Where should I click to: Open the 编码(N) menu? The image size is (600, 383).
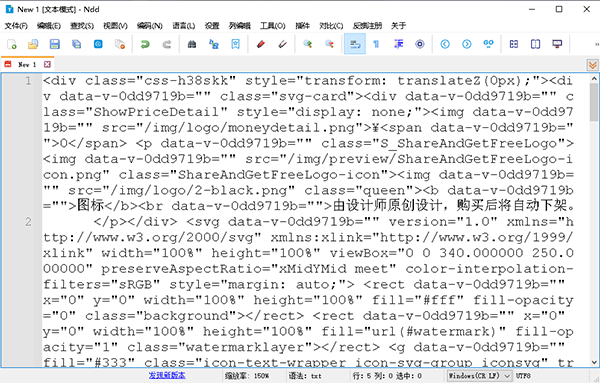[150, 26]
